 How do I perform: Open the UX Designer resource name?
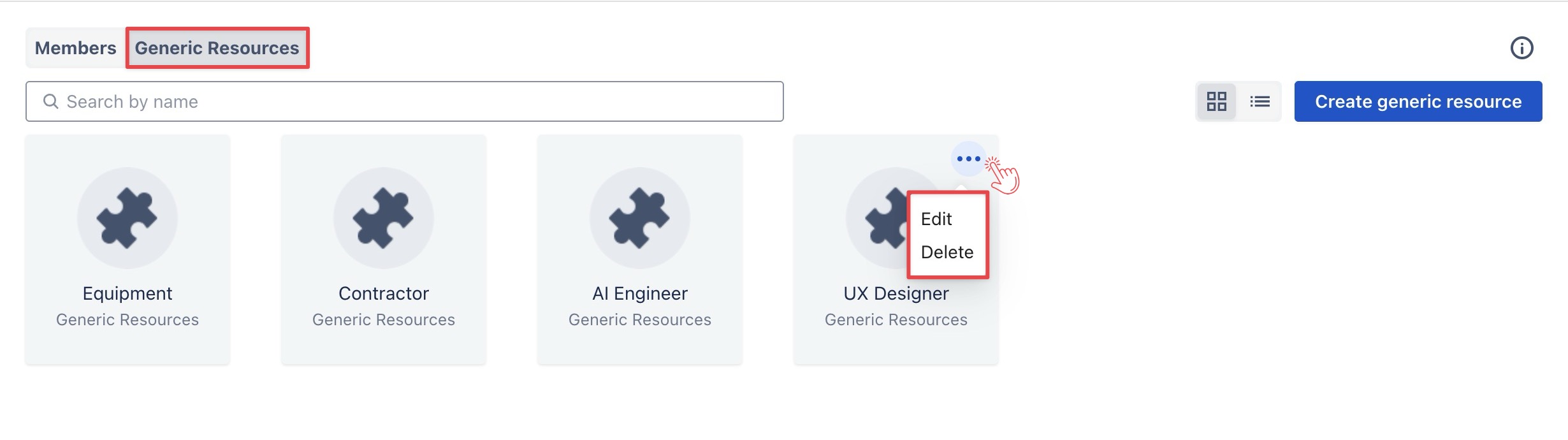[x=896, y=293]
